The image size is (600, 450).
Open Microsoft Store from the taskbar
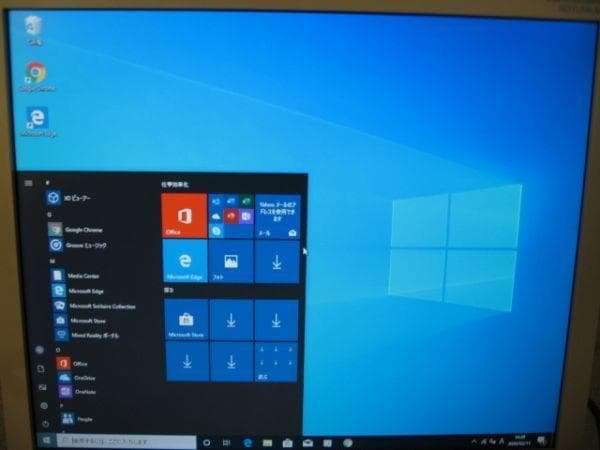[x=287, y=443]
